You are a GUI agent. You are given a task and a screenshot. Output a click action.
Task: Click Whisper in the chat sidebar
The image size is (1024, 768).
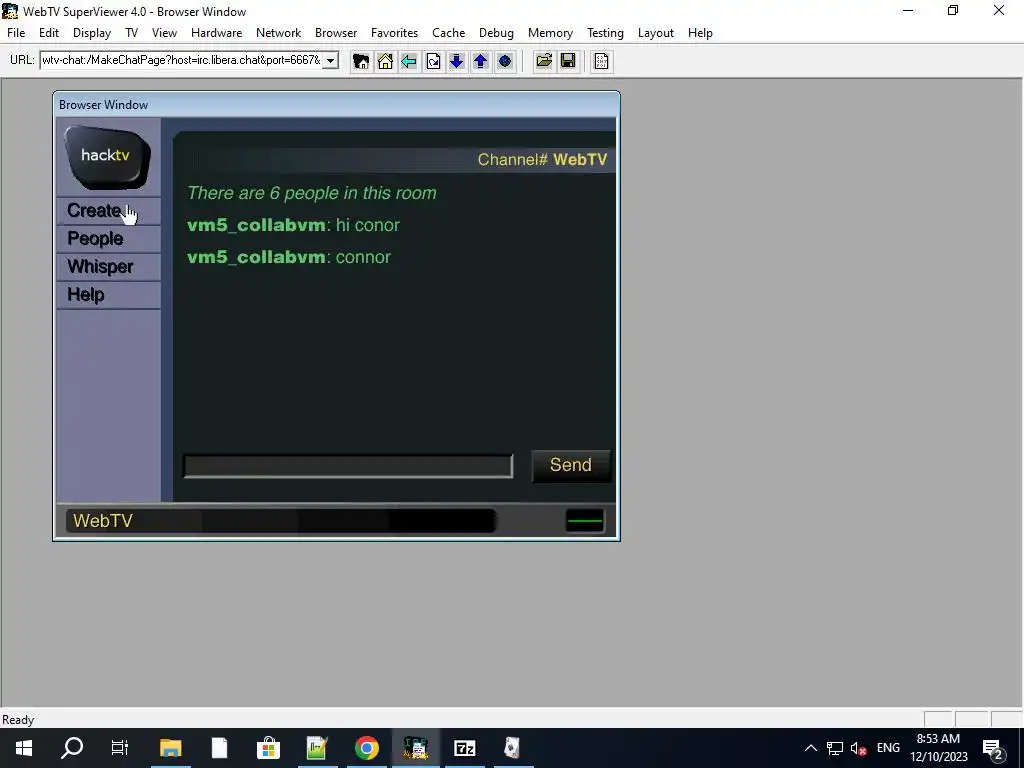tap(108, 267)
